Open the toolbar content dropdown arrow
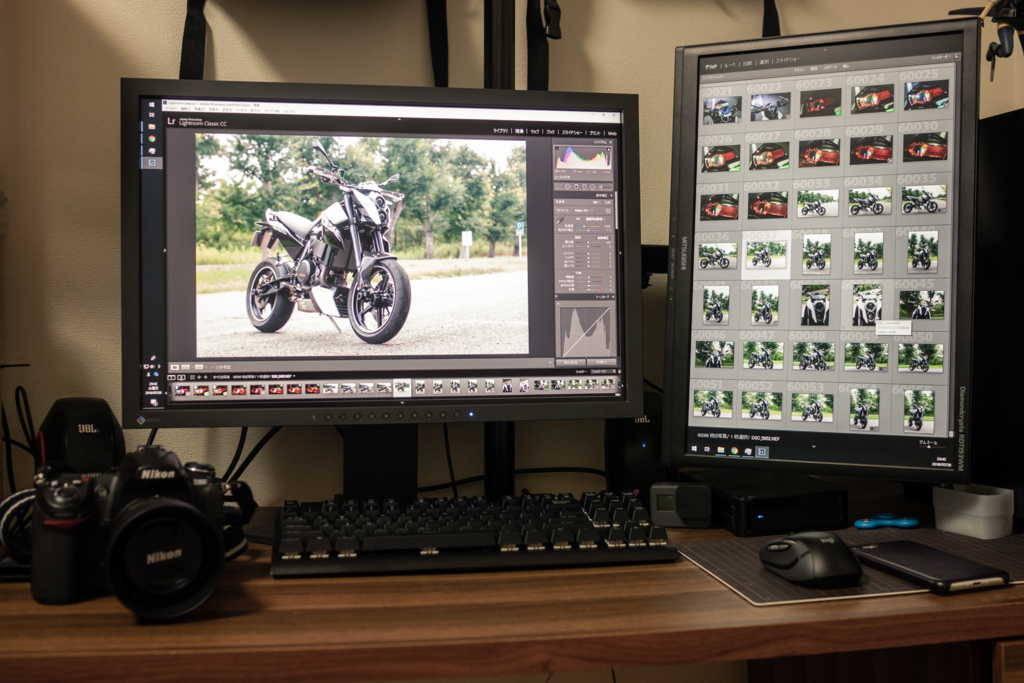The height and width of the screenshot is (683, 1024). (x=551, y=362)
